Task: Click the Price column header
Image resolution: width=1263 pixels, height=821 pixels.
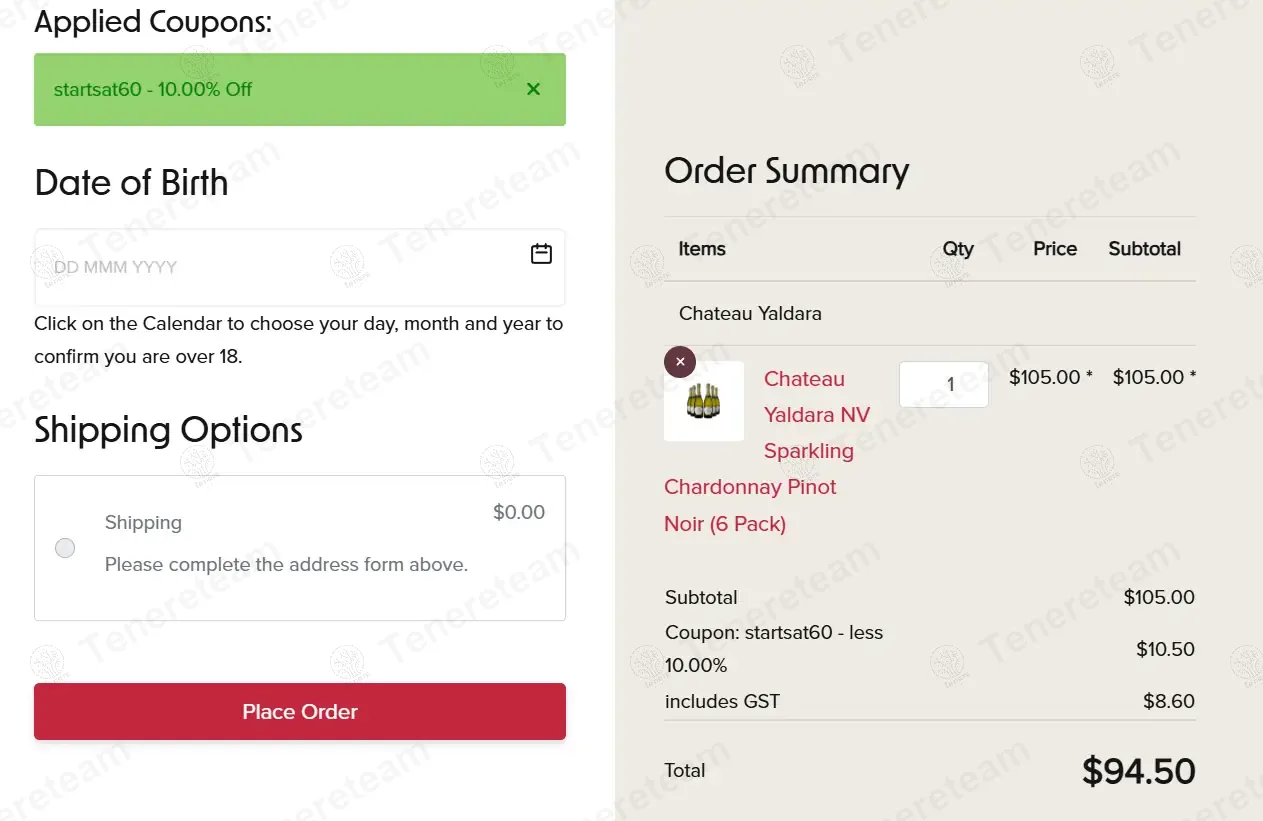Action: 1055,249
